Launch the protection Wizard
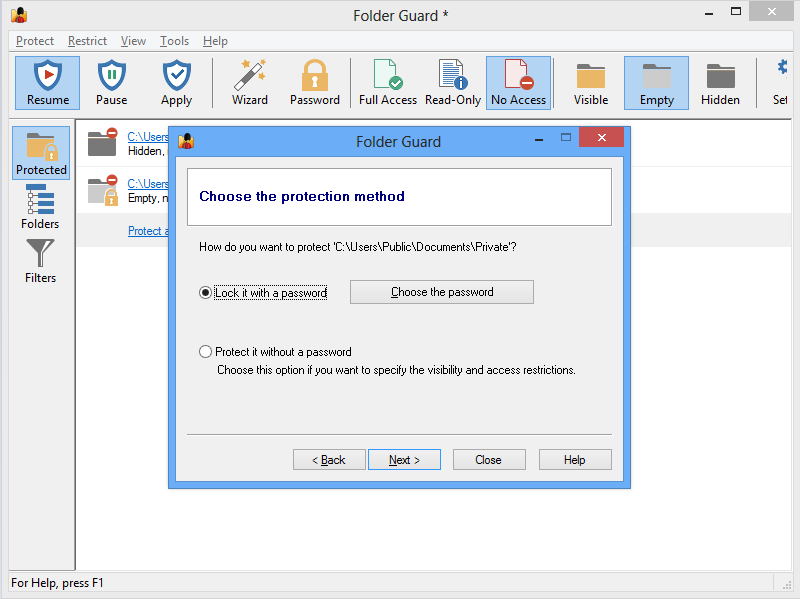Viewport: 800px width, 599px height. pos(250,82)
